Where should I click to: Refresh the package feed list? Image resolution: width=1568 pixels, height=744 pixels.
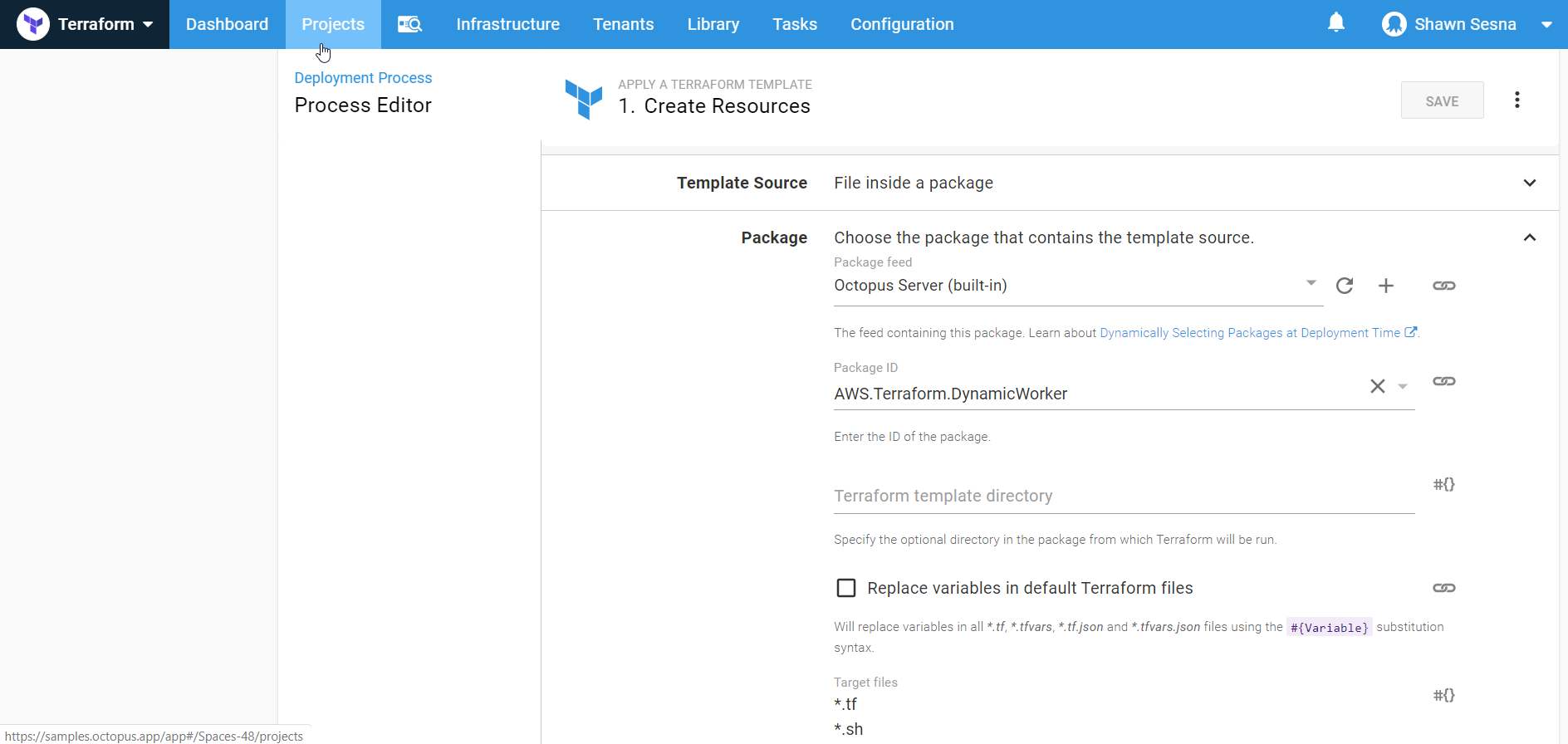coord(1345,286)
